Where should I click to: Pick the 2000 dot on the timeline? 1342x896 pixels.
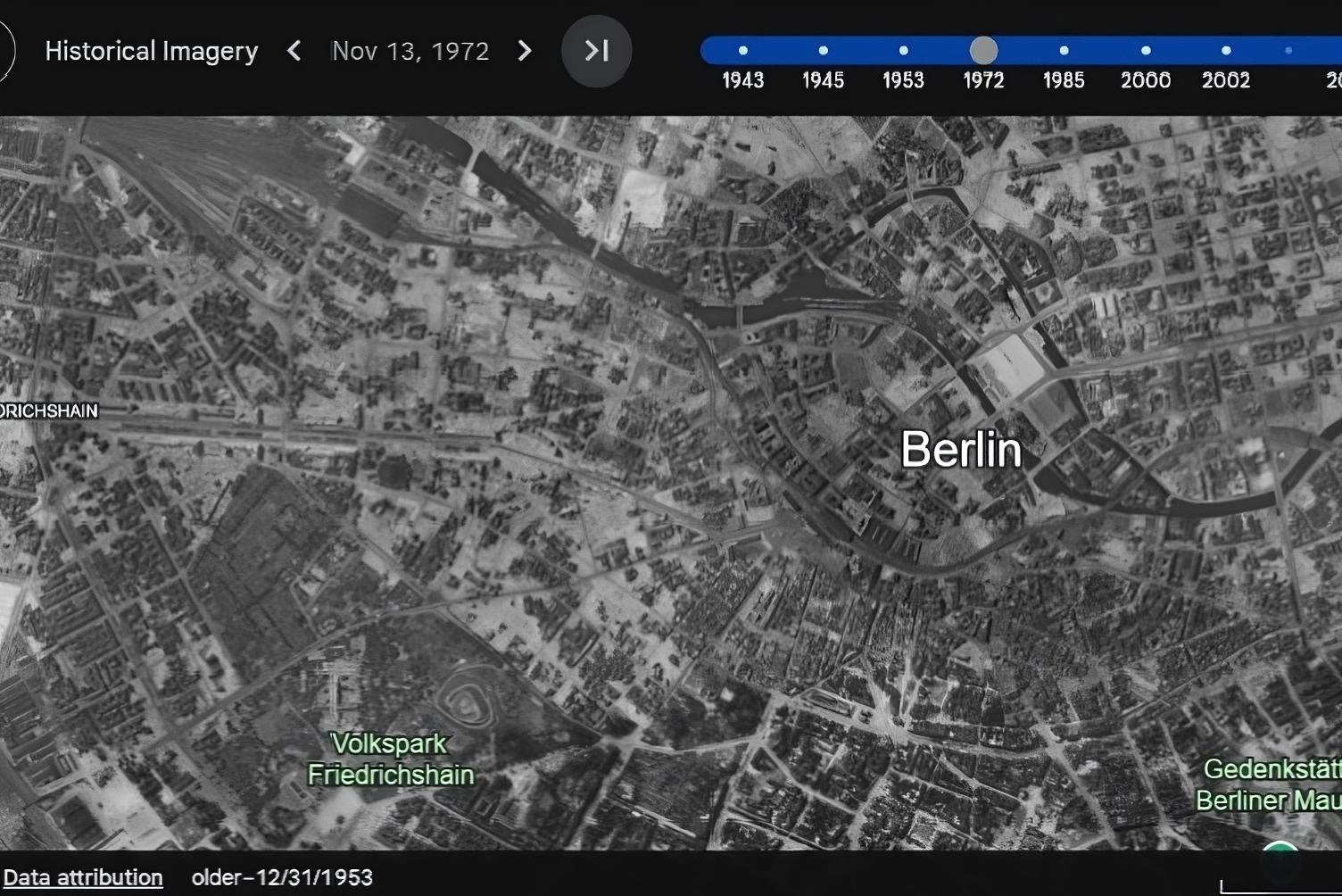pyautogui.click(x=1146, y=51)
